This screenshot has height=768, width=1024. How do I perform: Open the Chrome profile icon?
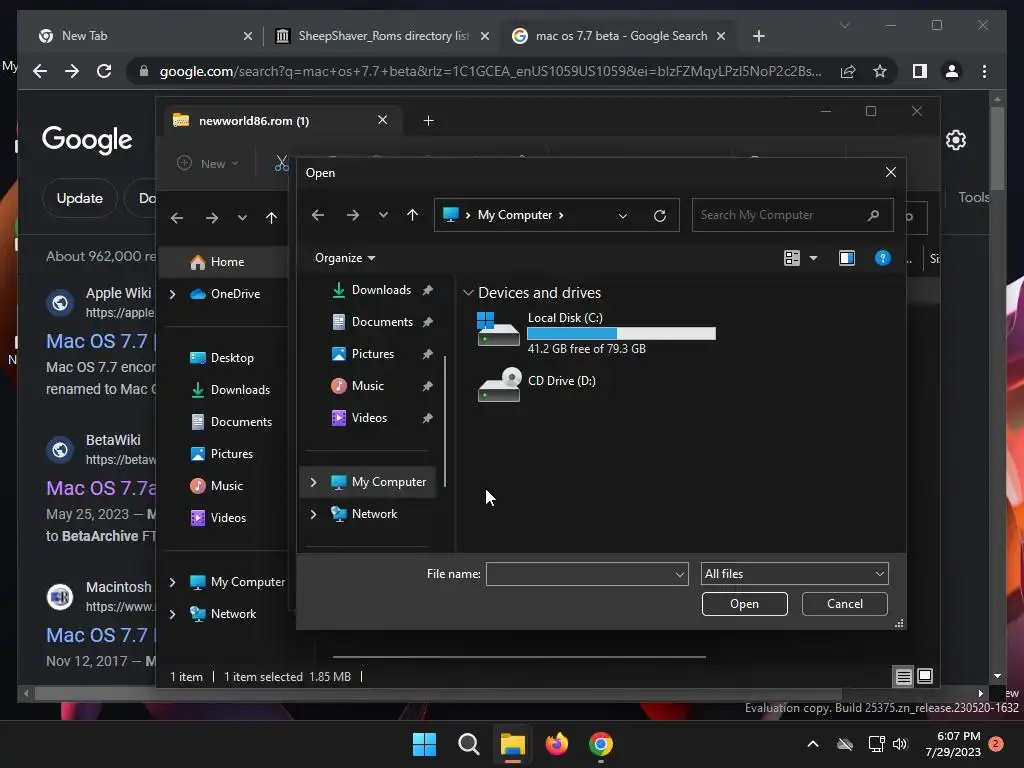952,71
